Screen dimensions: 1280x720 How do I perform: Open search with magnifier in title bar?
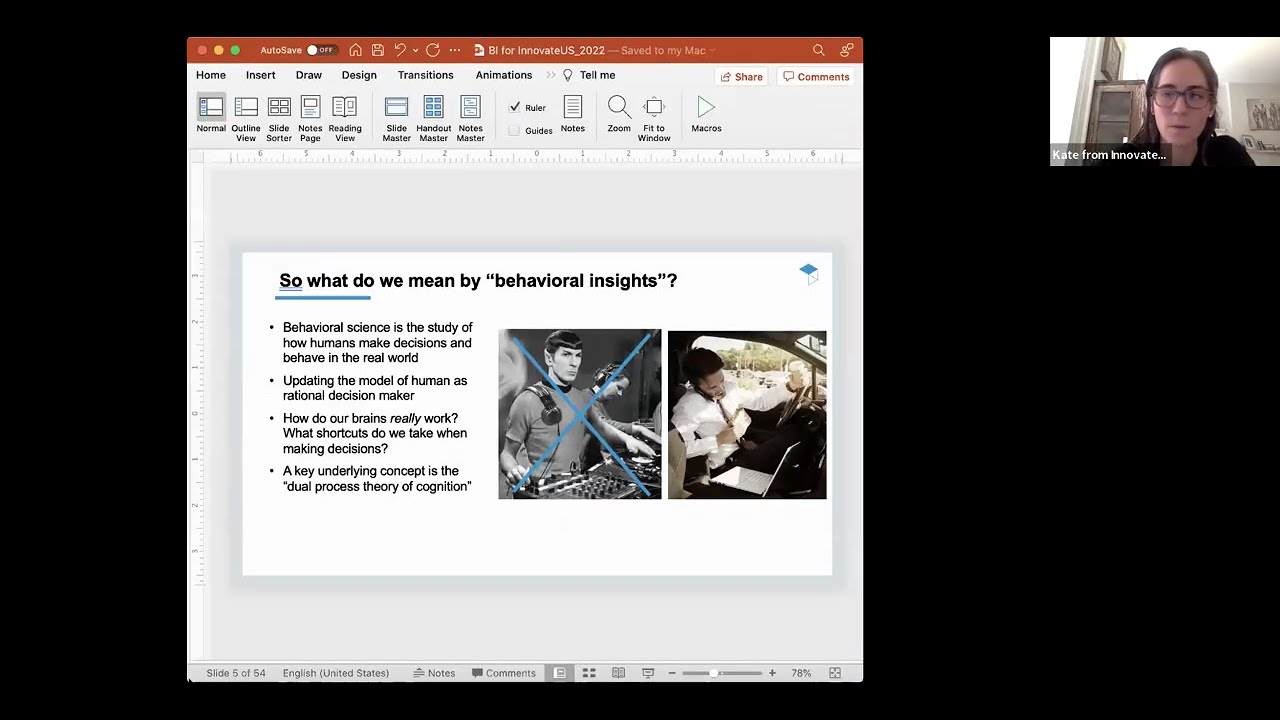[x=818, y=50]
